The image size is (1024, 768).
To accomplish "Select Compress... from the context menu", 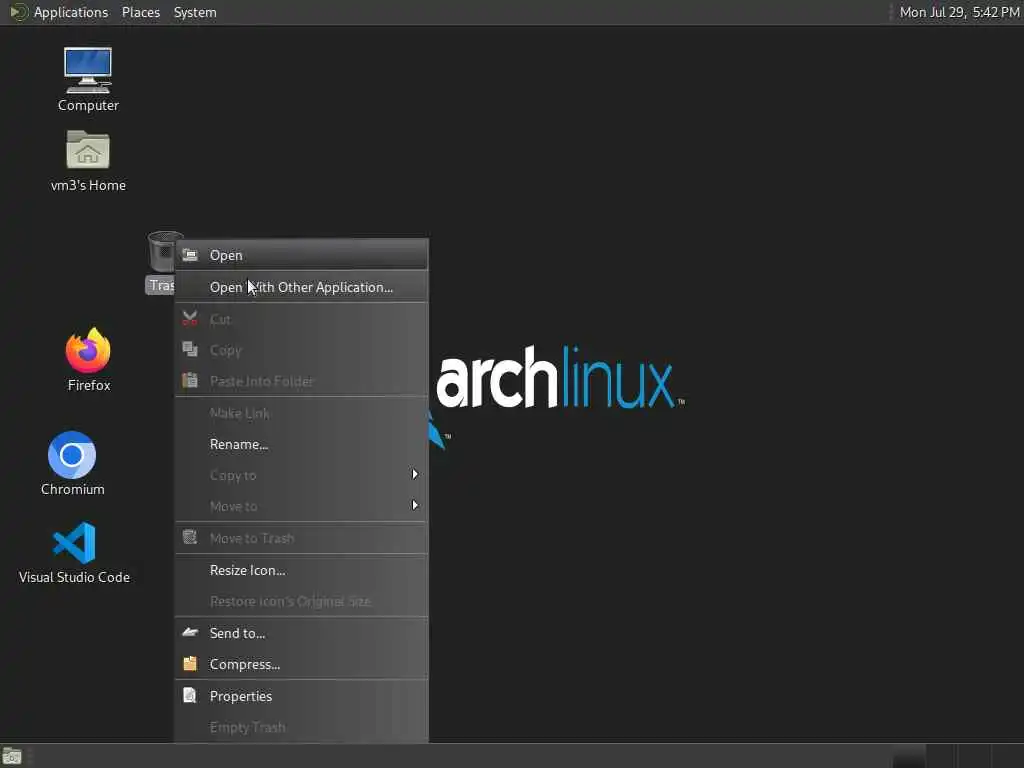I will pyautogui.click(x=302, y=665).
